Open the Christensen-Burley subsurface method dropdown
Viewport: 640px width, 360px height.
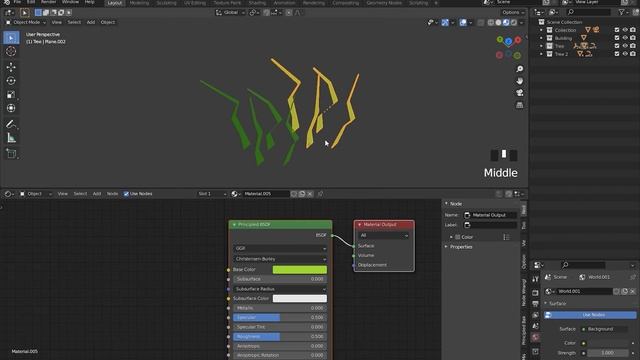click(280, 259)
